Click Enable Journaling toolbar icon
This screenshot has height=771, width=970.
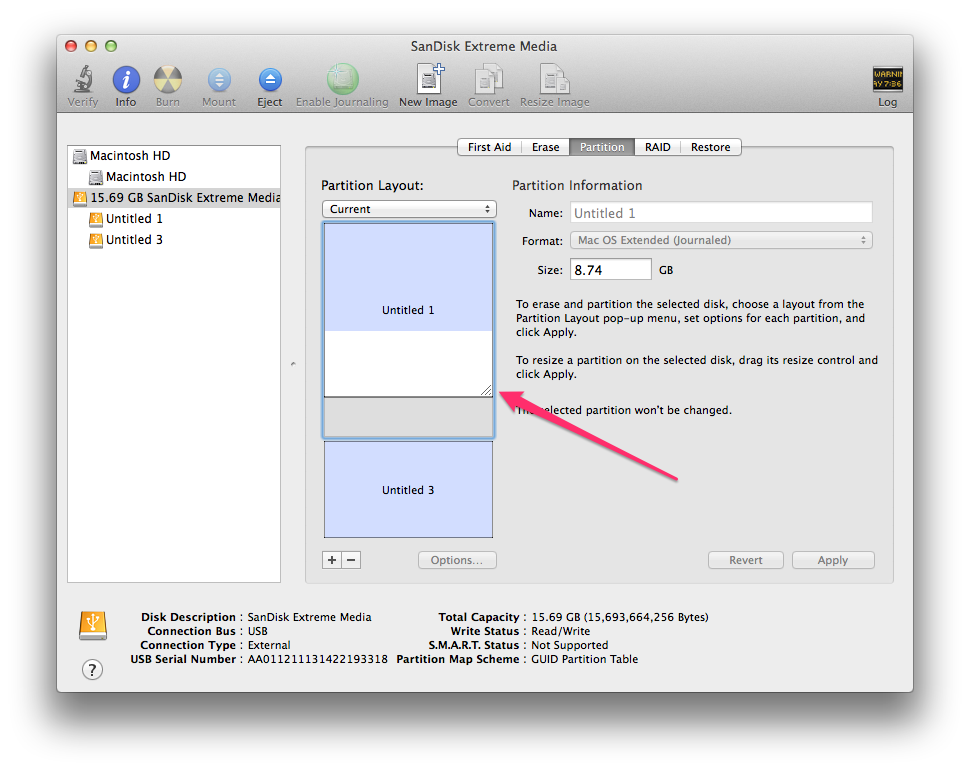coord(342,80)
